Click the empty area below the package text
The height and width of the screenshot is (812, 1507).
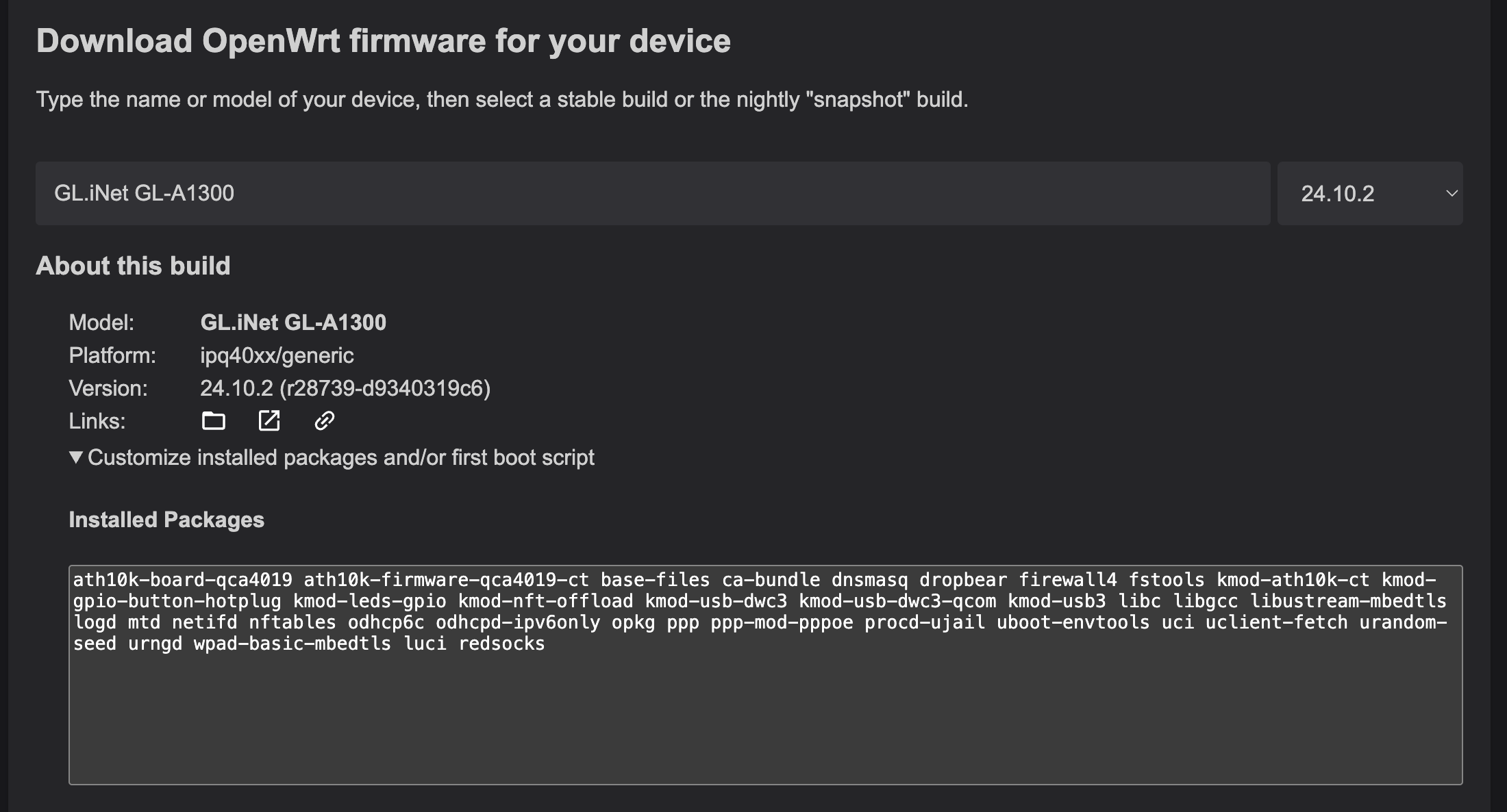click(764, 726)
